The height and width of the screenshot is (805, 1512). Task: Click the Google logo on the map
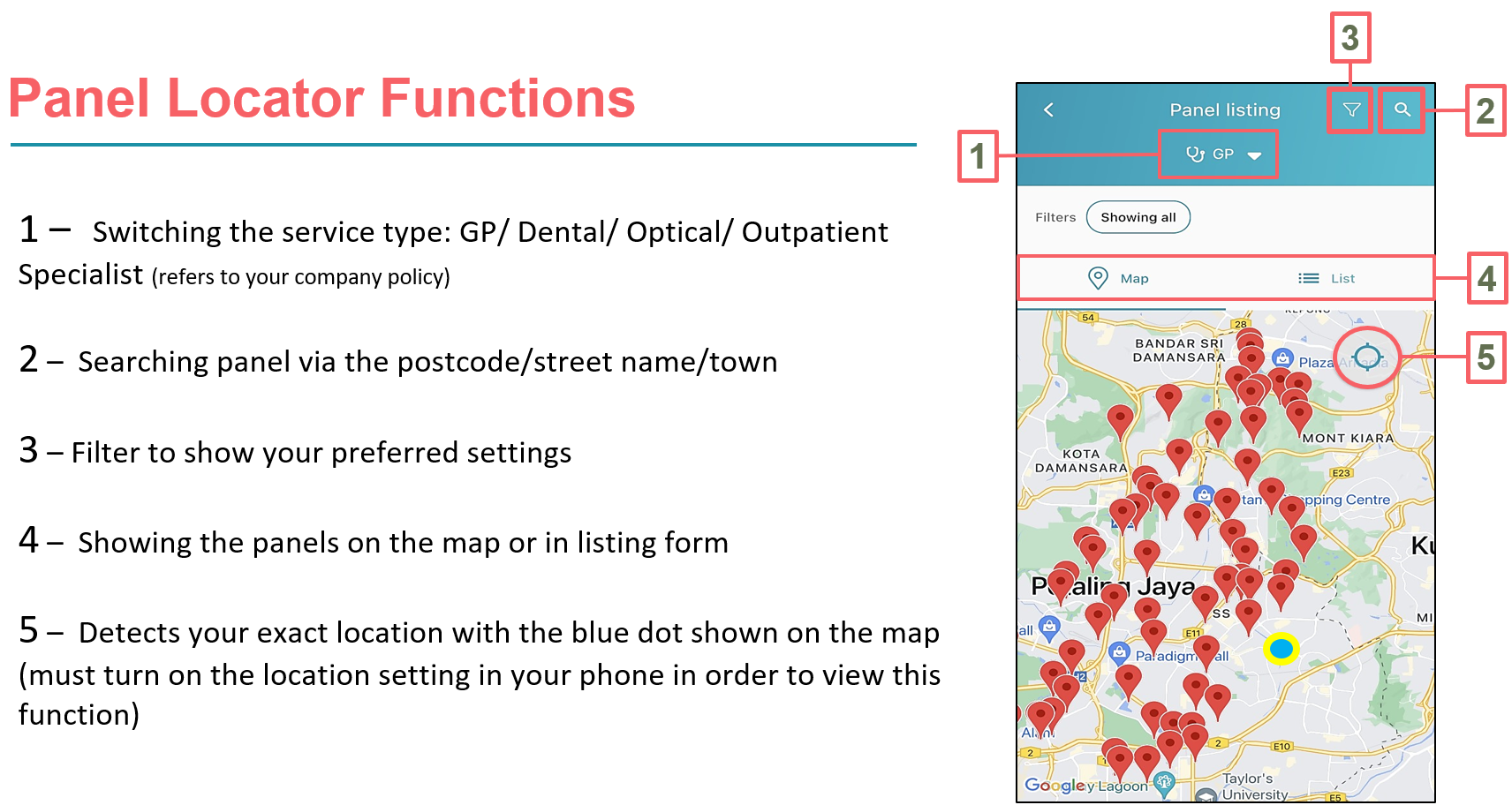1054,785
